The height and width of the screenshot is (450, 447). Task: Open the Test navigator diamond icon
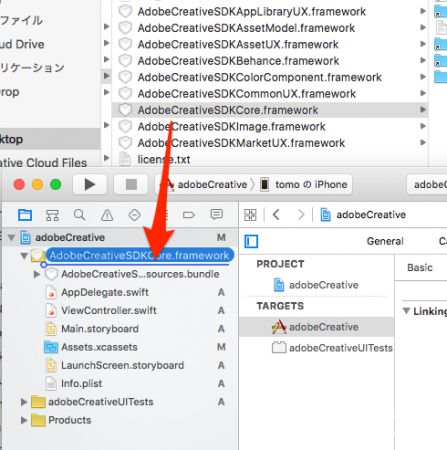[x=134, y=215]
